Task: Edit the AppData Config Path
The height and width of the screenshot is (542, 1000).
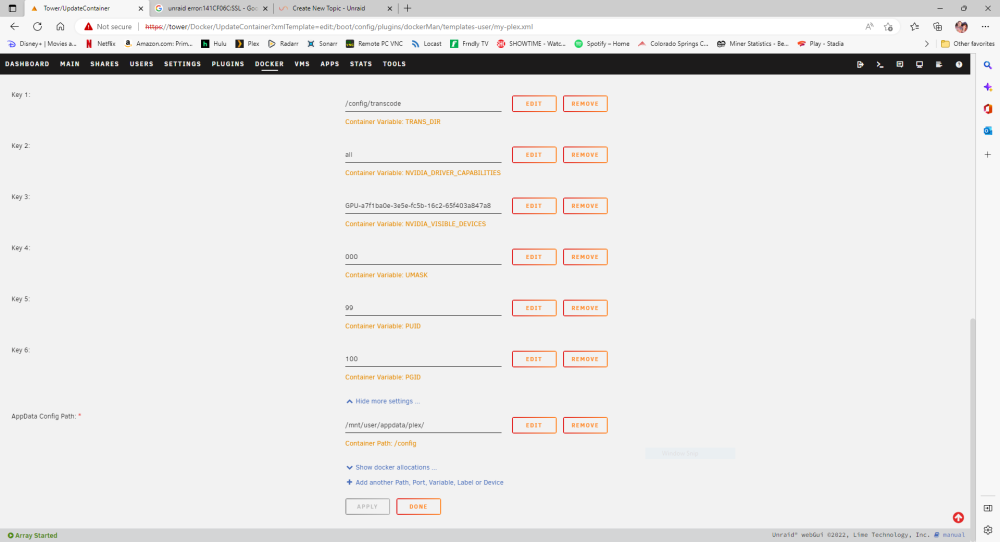Action: point(534,425)
